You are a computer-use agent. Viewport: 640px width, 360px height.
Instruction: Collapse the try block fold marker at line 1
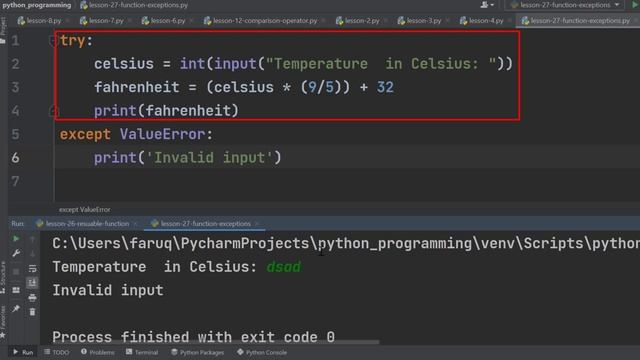[x=53, y=40]
